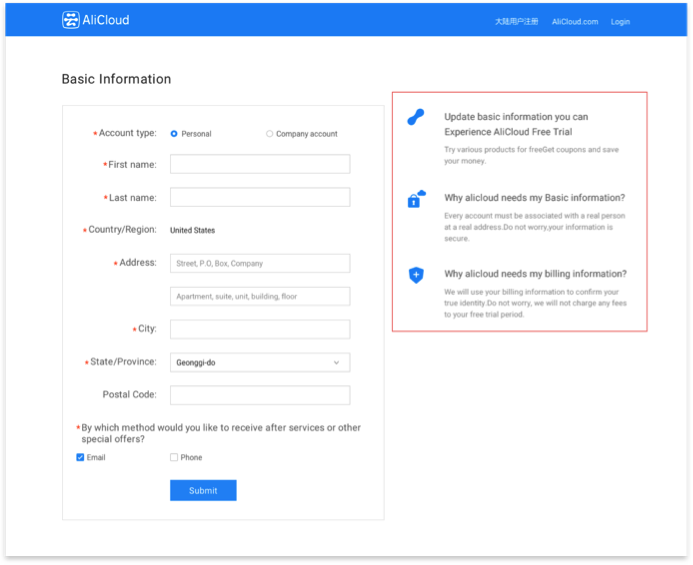Open the State/Province dropdown
This screenshot has width=693, height=565.
[x=259, y=363]
